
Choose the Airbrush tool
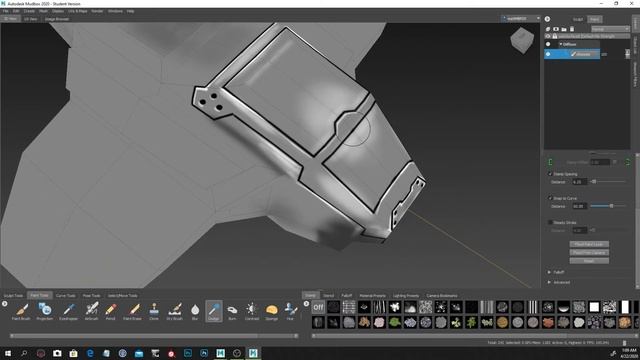tap(91, 311)
